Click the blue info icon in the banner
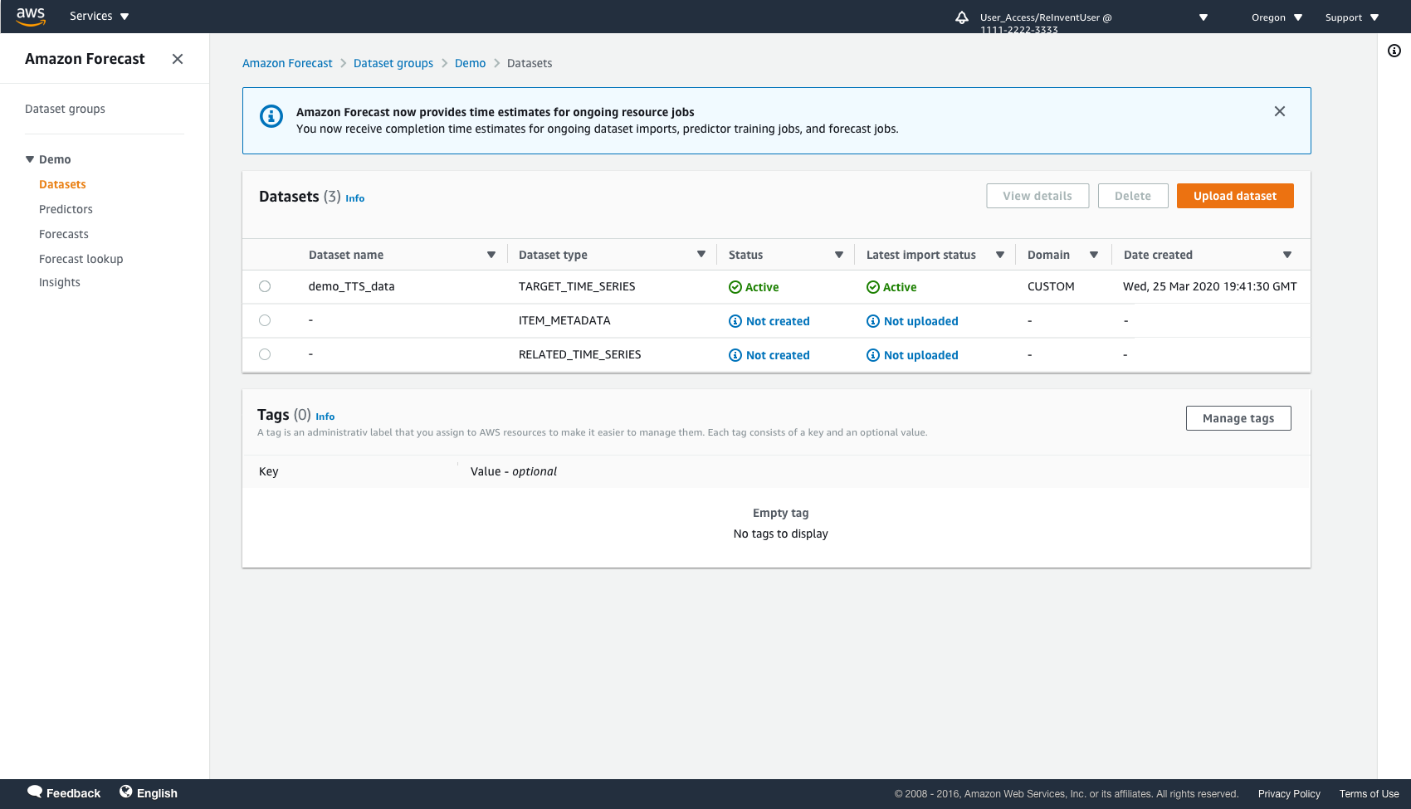 coord(271,116)
